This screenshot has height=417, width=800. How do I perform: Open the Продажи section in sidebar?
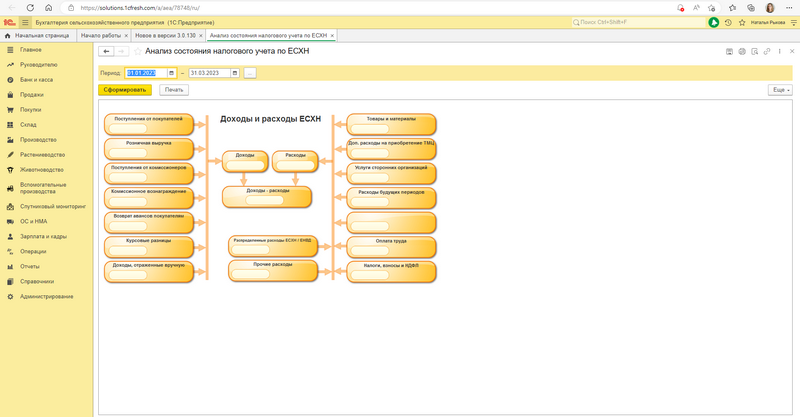point(31,94)
